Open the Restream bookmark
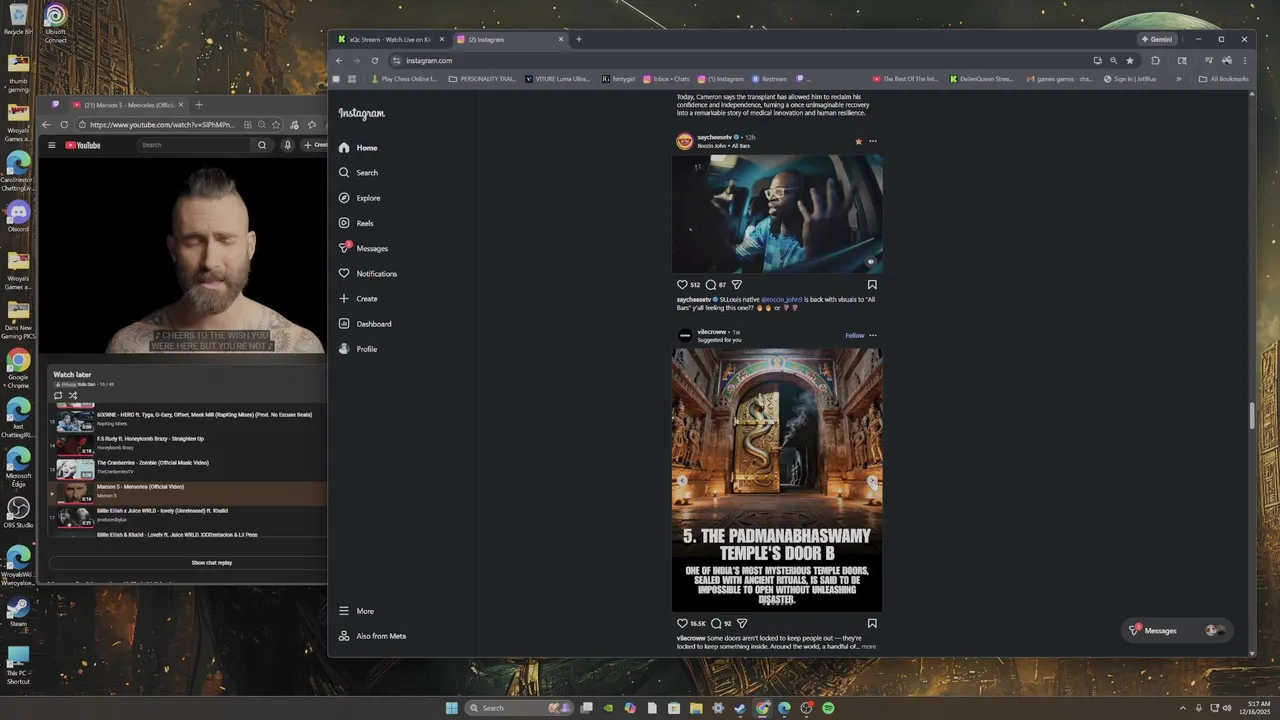1280x720 pixels. click(769, 79)
